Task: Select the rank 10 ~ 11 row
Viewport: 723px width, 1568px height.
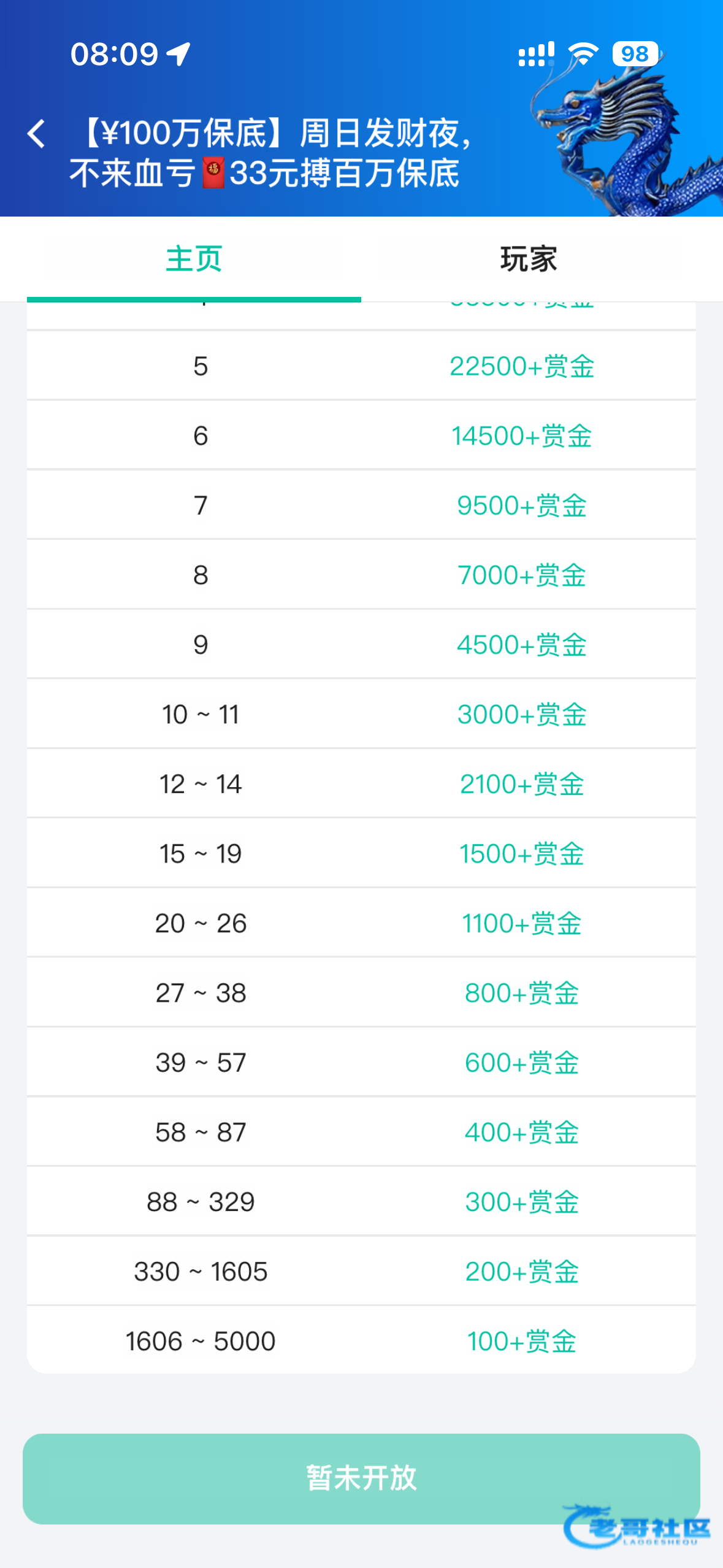Action: [201, 715]
